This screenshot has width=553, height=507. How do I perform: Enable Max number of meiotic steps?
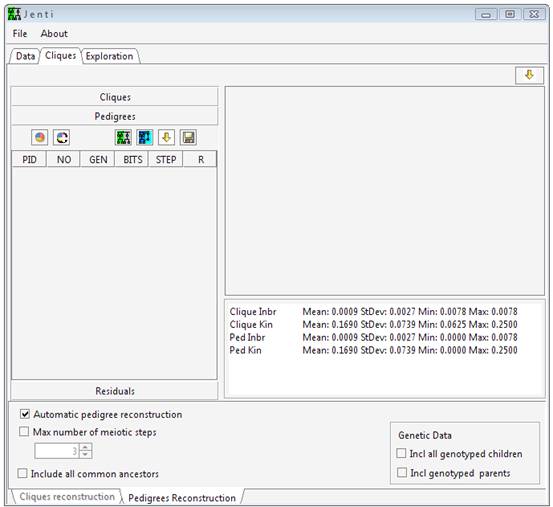coord(24,431)
